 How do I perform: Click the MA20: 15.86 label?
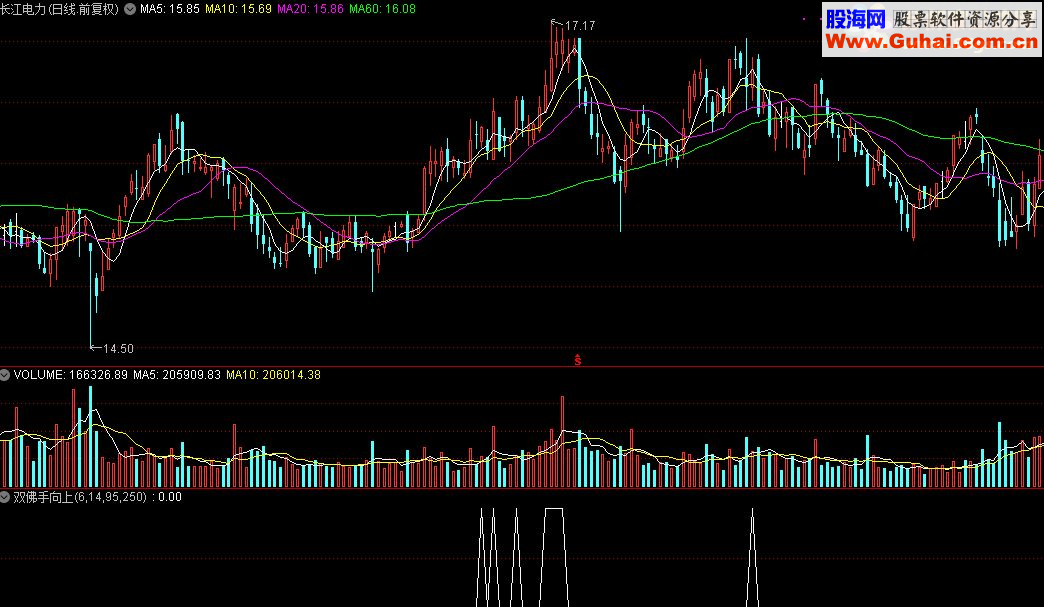(310, 9)
